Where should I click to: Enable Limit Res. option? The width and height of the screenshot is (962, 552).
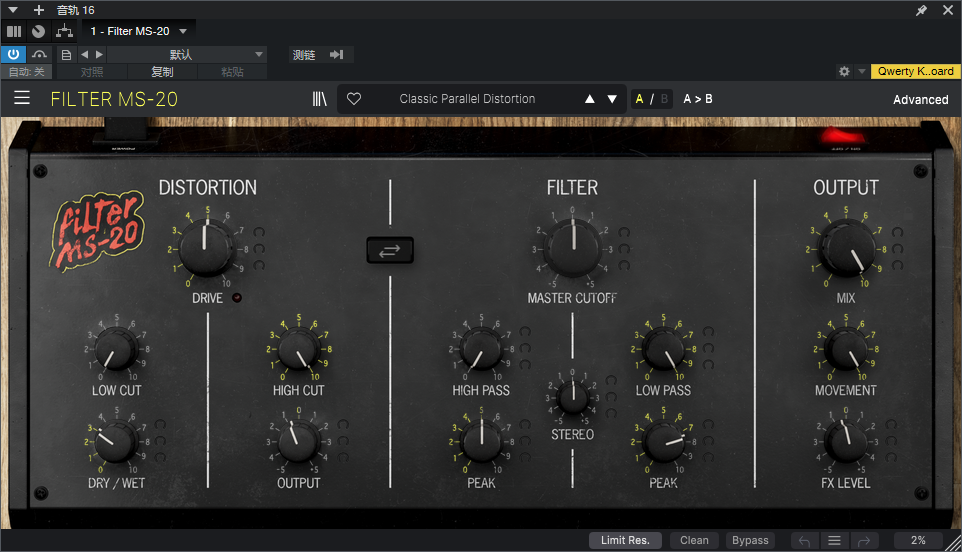click(x=625, y=540)
